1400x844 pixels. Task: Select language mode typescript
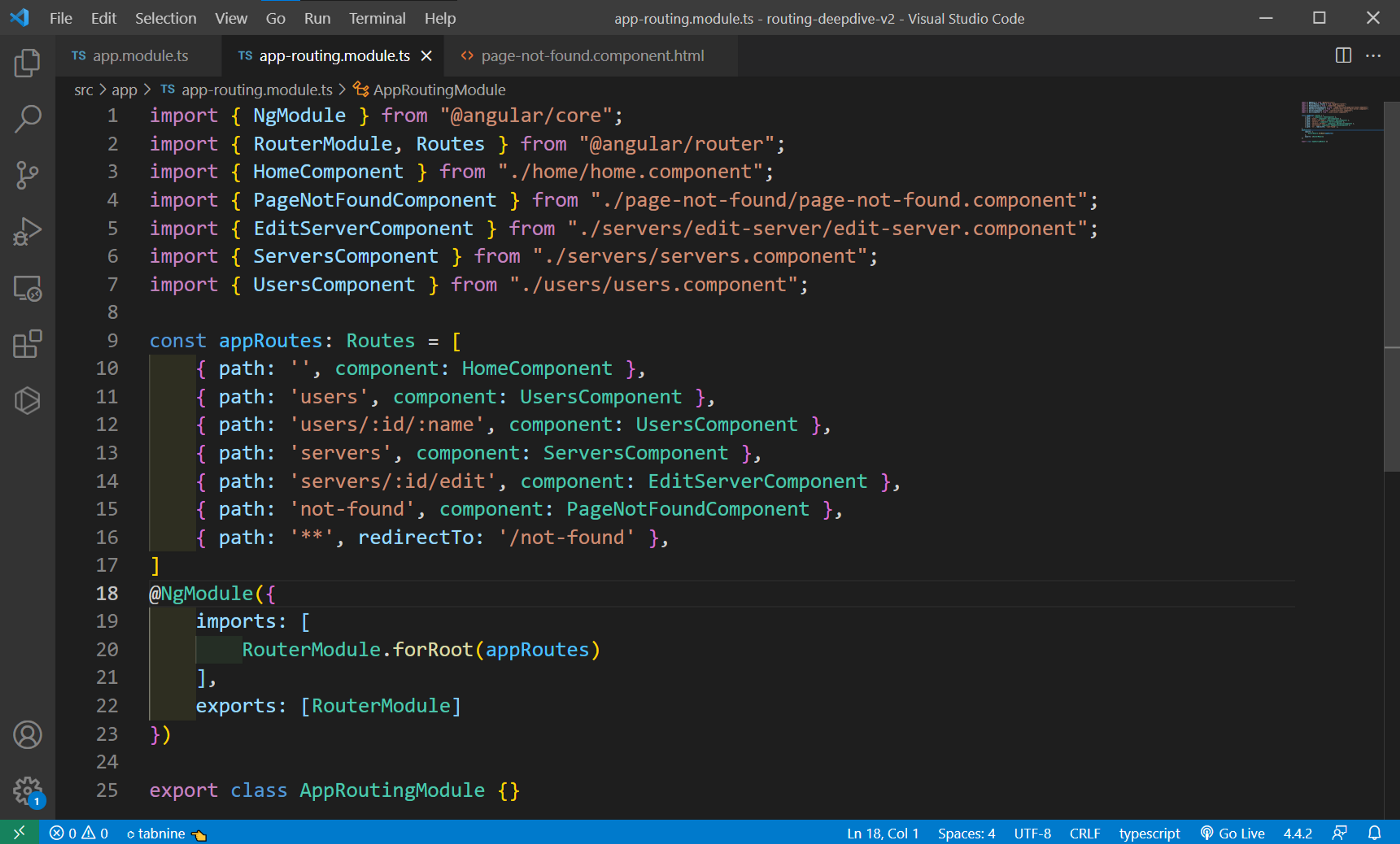tap(1150, 833)
